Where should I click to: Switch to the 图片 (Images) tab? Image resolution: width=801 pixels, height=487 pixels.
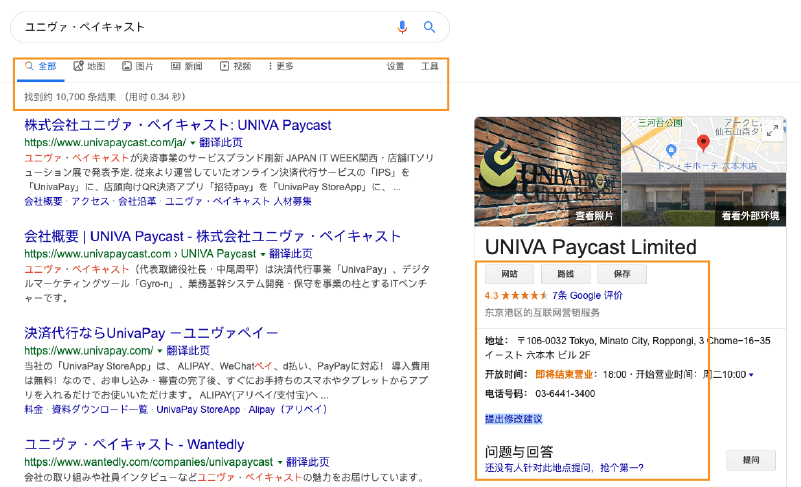pos(138,66)
